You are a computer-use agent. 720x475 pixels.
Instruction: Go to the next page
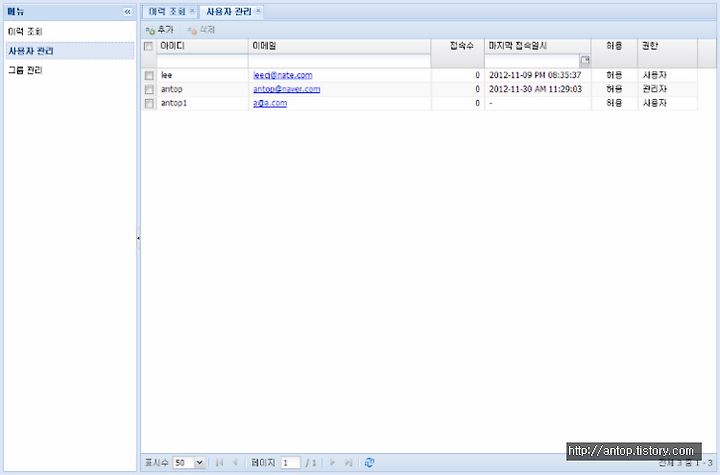pyautogui.click(x=332, y=463)
